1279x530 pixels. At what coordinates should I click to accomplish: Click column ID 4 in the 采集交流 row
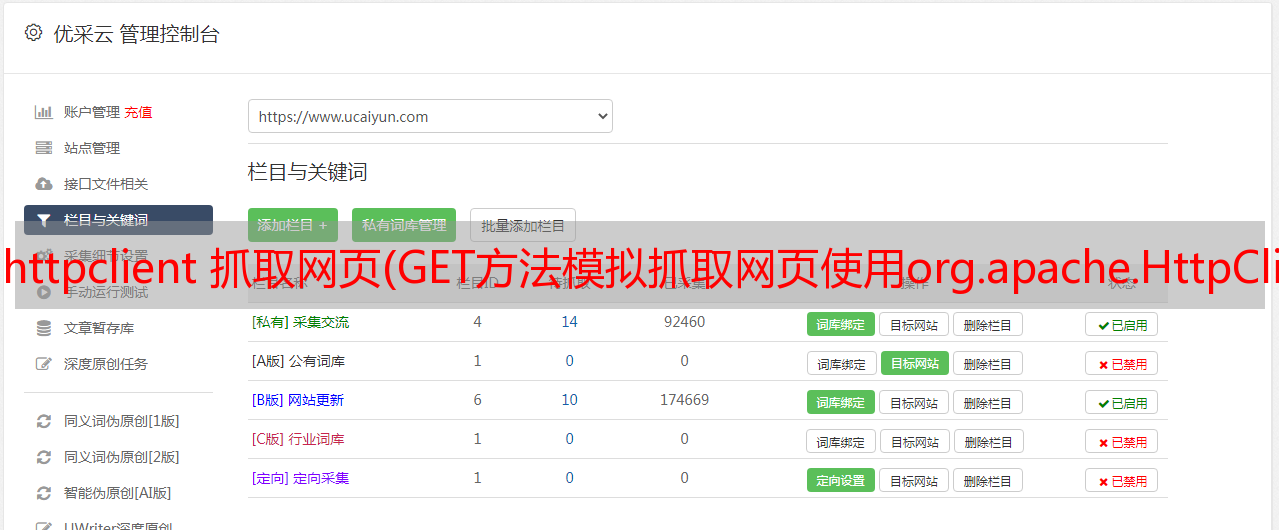tap(477, 322)
